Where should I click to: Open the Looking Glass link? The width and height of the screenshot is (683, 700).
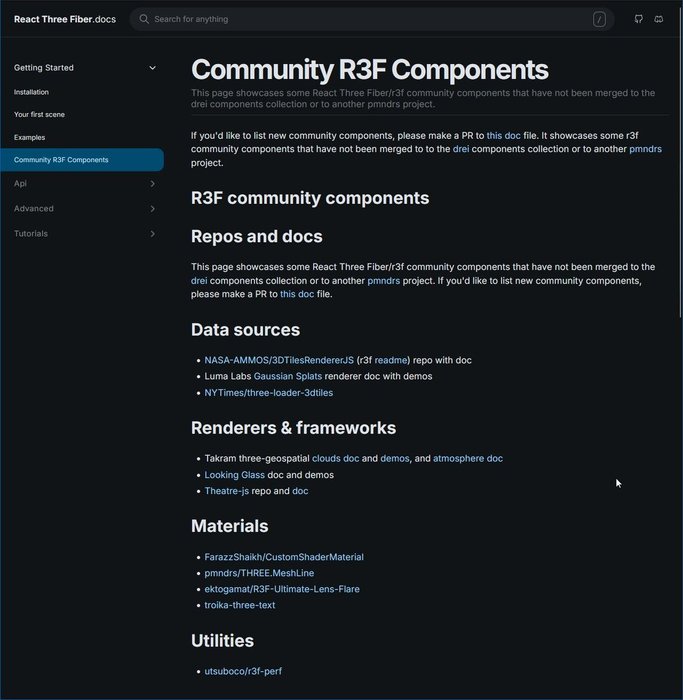pyautogui.click(x=235, y=475)
